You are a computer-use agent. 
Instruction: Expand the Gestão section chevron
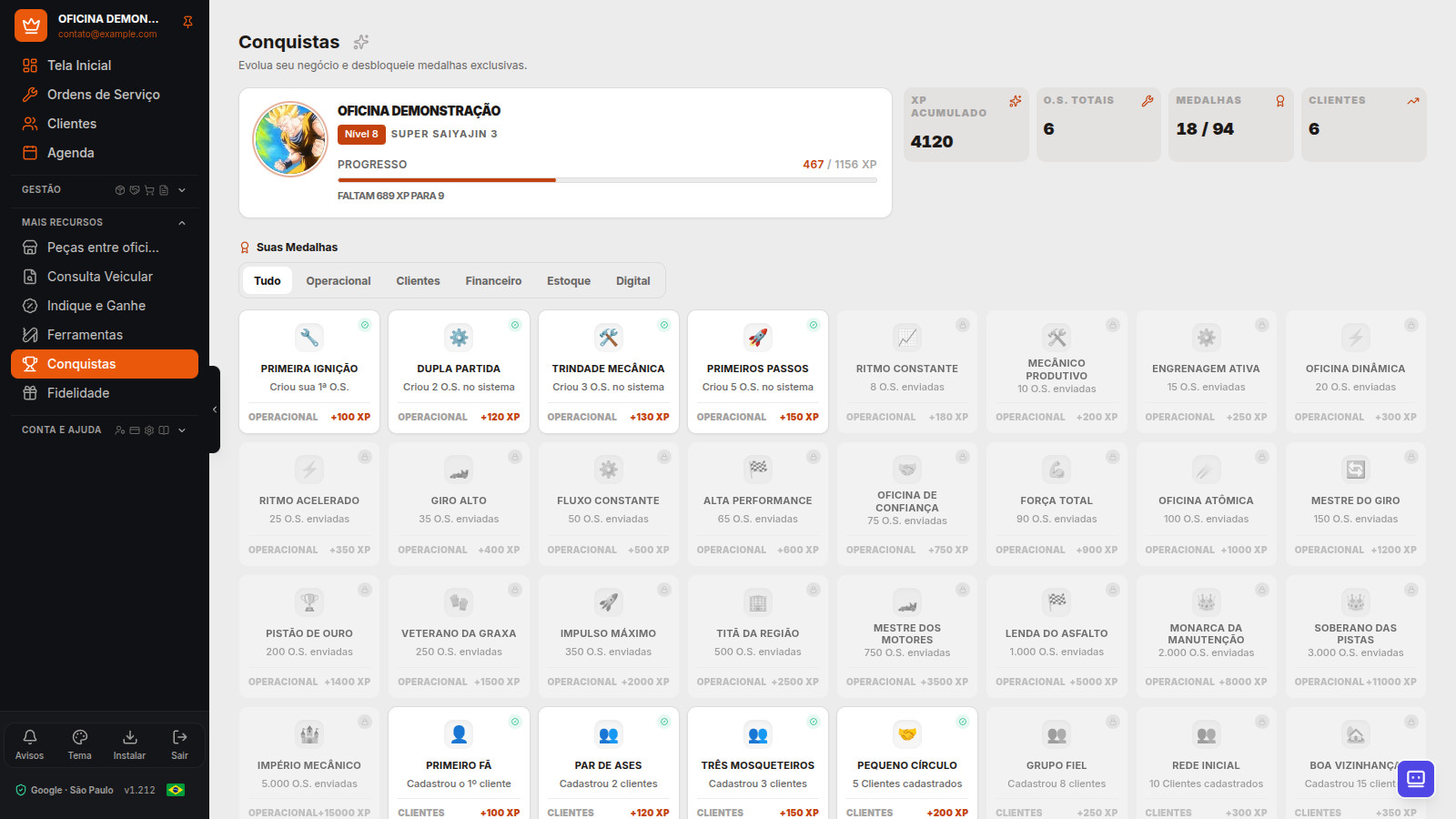182,190
